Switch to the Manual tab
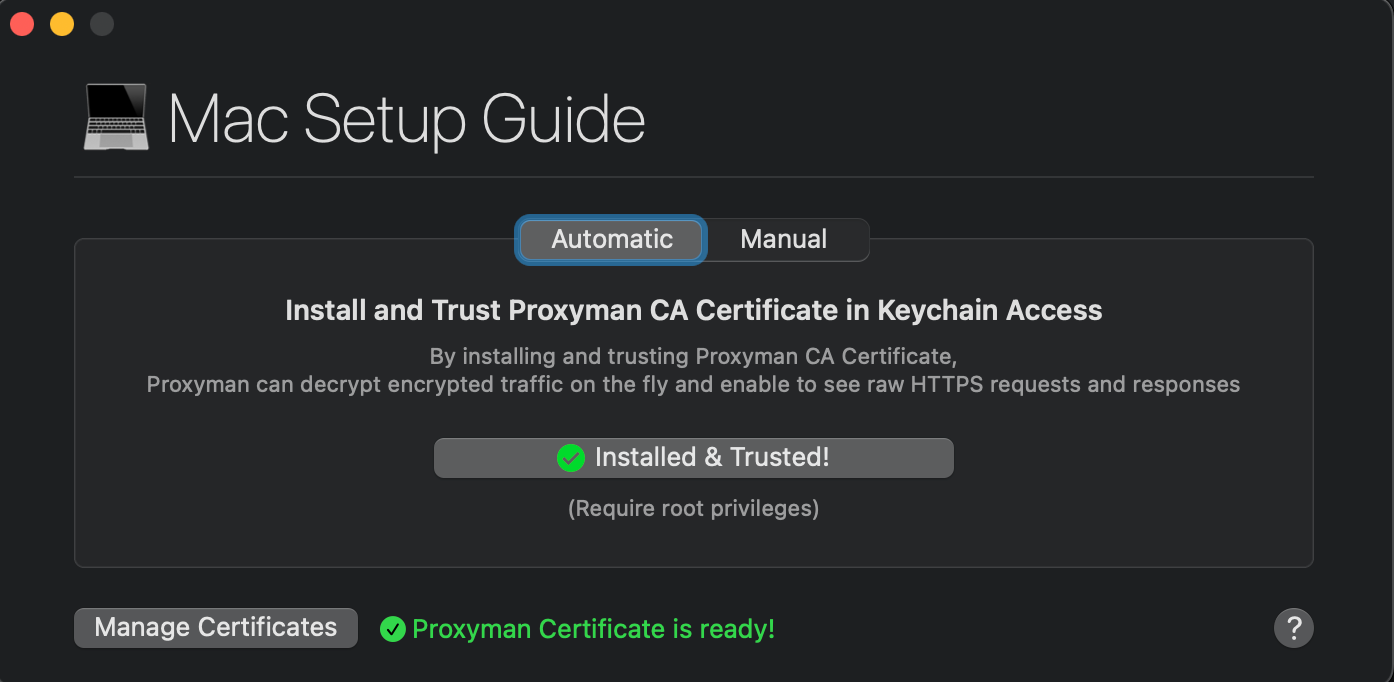 pyautogui.click(x=784, y=240)
